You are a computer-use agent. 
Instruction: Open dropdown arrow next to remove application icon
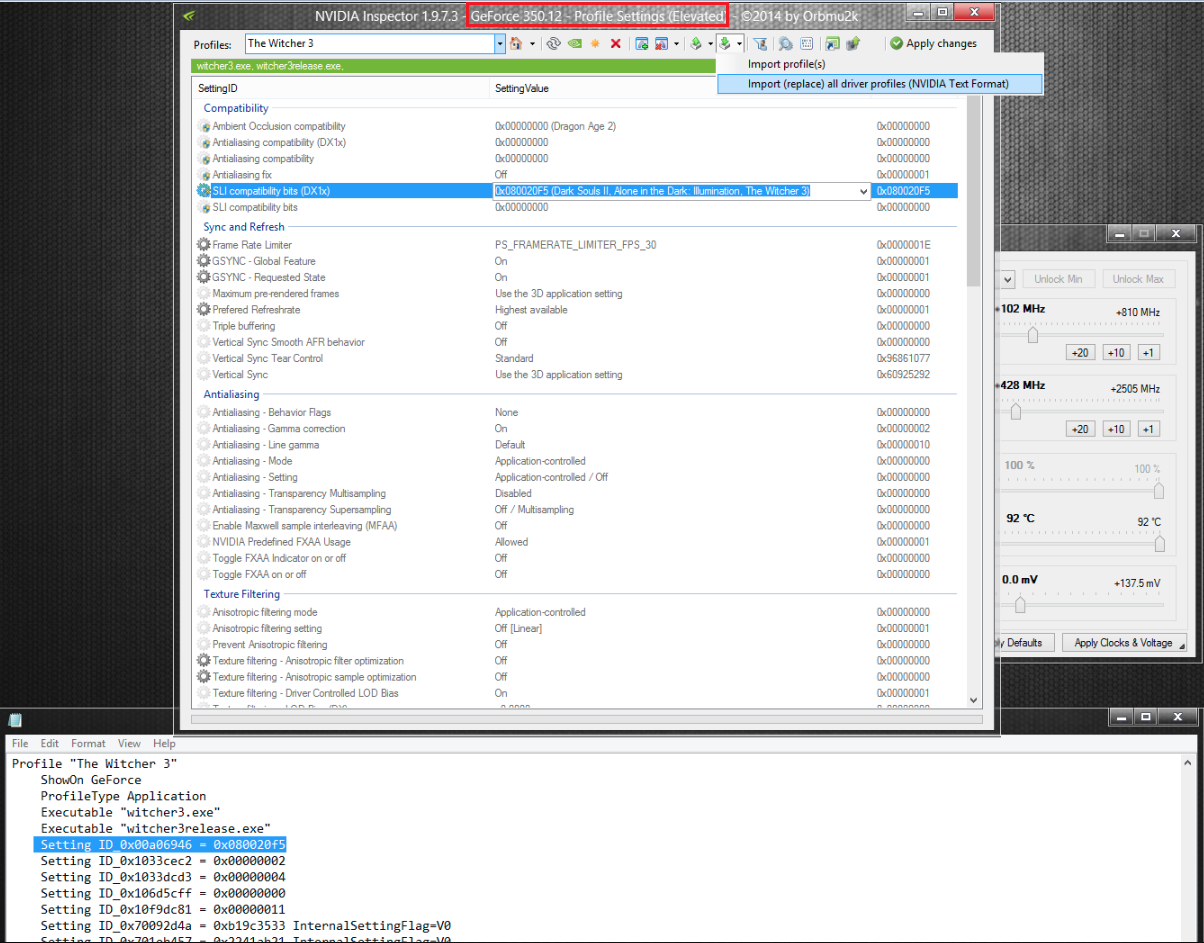coord(676,44)
